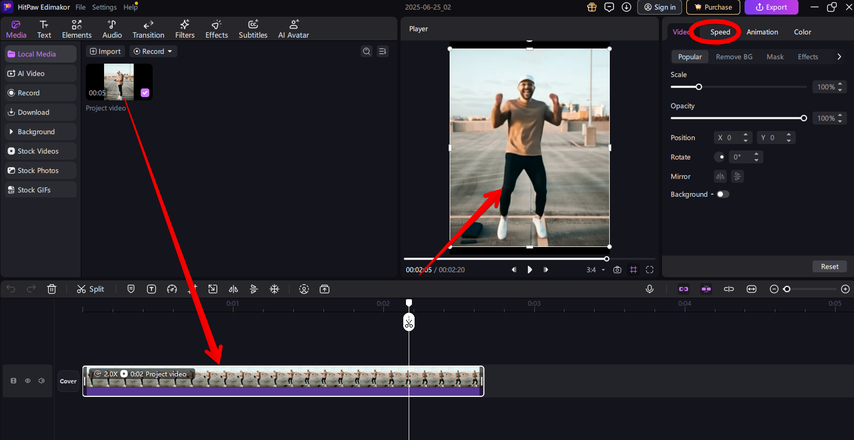
Task: Toggle track visibility eye icon
Action: pyautogui.click(x=27, y=381)
